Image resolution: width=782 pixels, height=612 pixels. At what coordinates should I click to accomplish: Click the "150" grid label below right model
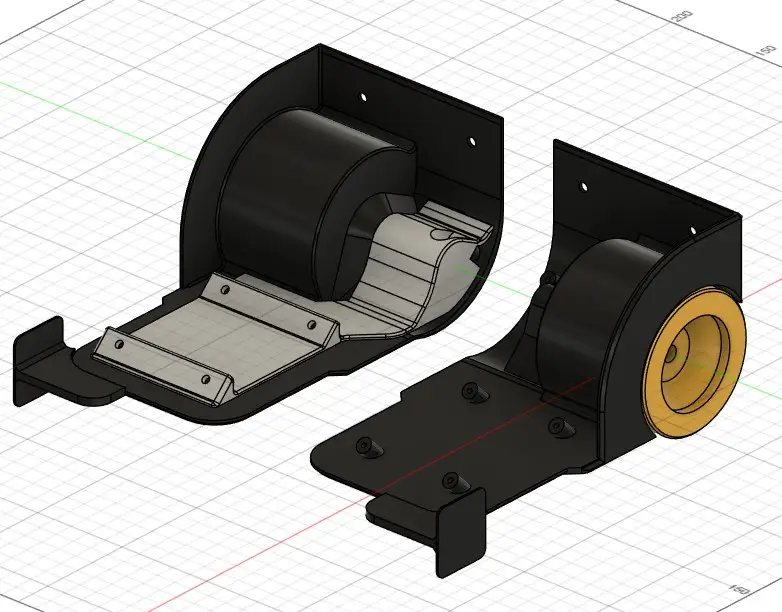pos(740,589)
